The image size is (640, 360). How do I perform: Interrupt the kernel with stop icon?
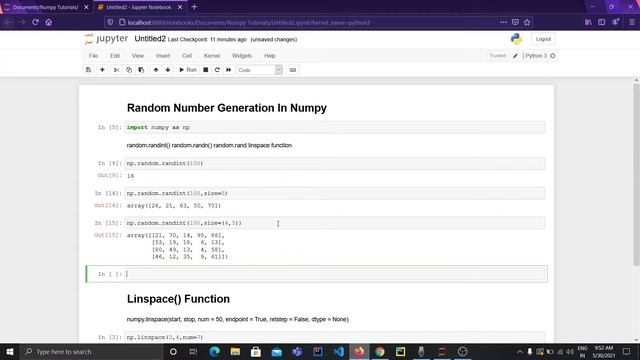tap(206, 70)
